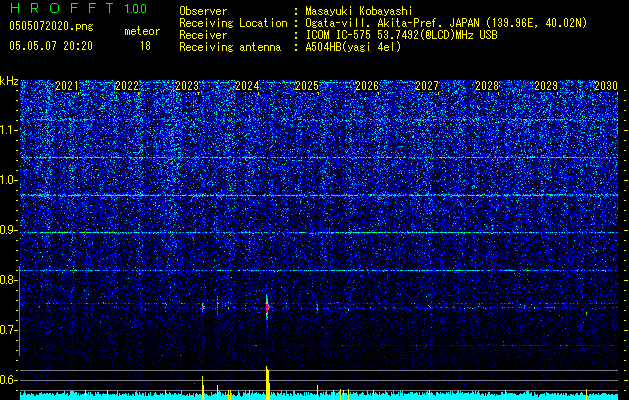Click the observer name Masayuki Kobayashi
Screen dimensions: 629x400
(359, 11)
